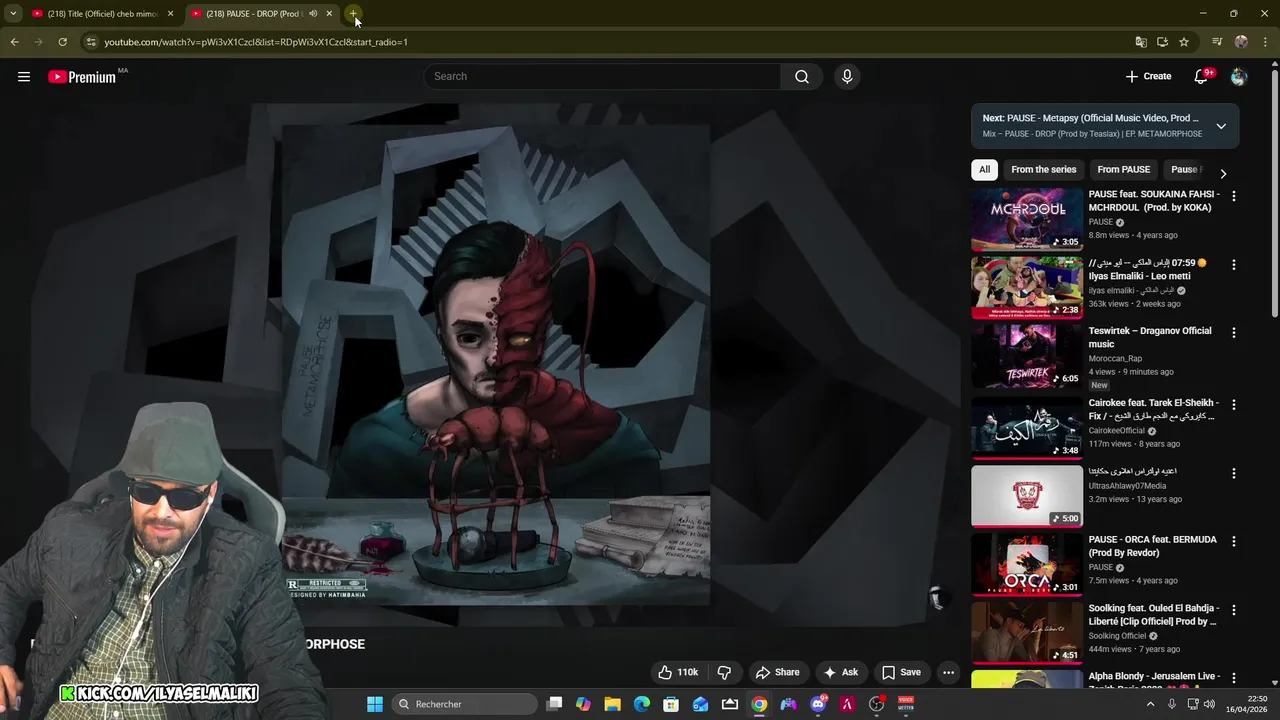Click the YouTube search input field

[x=604, y=77]
